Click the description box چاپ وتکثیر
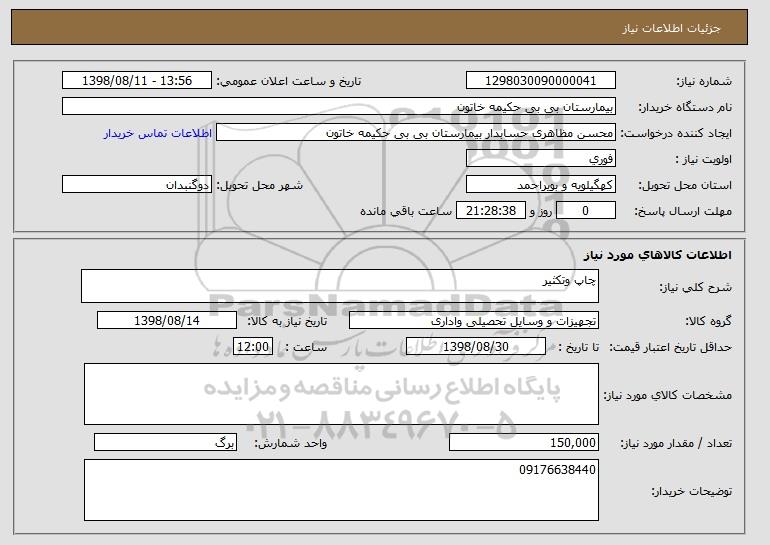Image resolution: width=770 pixels, height=545 pixels. tap(340, 286)
